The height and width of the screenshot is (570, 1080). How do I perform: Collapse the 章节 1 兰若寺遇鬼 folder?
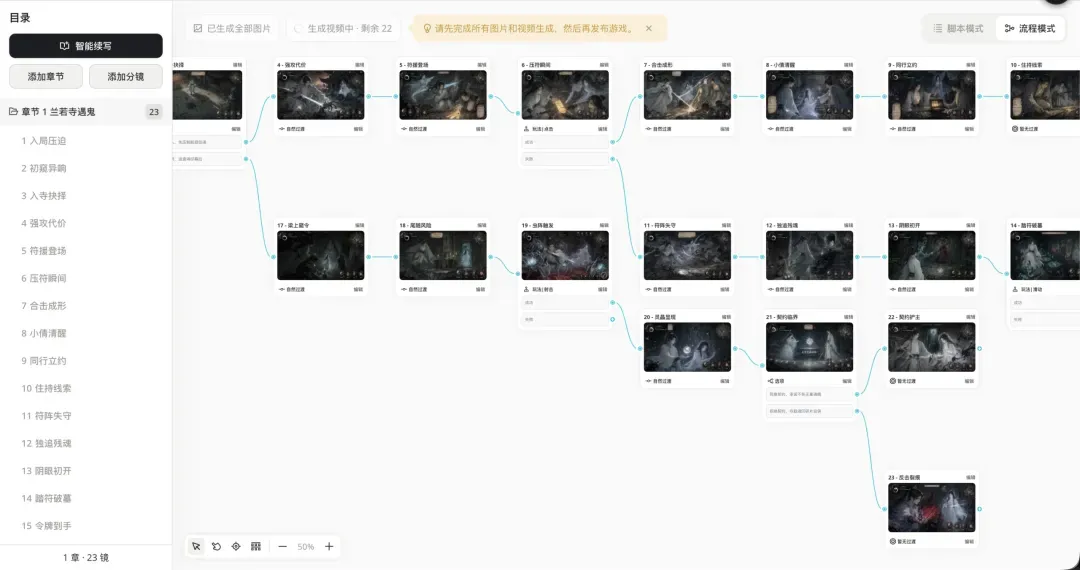13,112
